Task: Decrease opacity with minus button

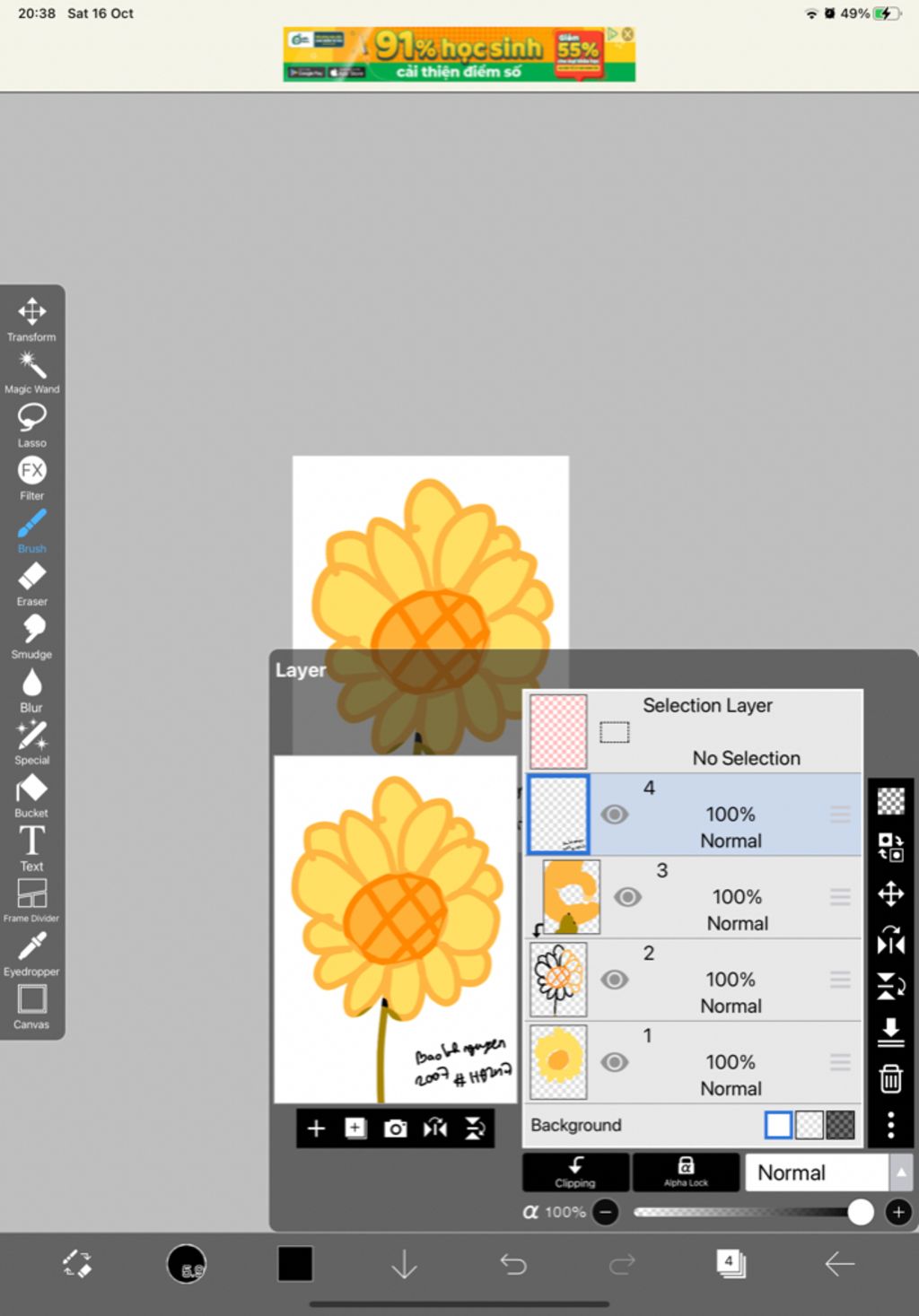Action: (x=606, y=1213)
